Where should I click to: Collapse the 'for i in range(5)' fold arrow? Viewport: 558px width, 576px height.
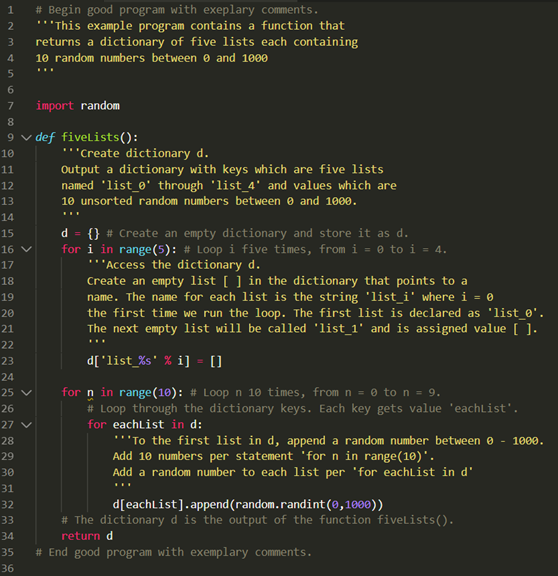26,249
